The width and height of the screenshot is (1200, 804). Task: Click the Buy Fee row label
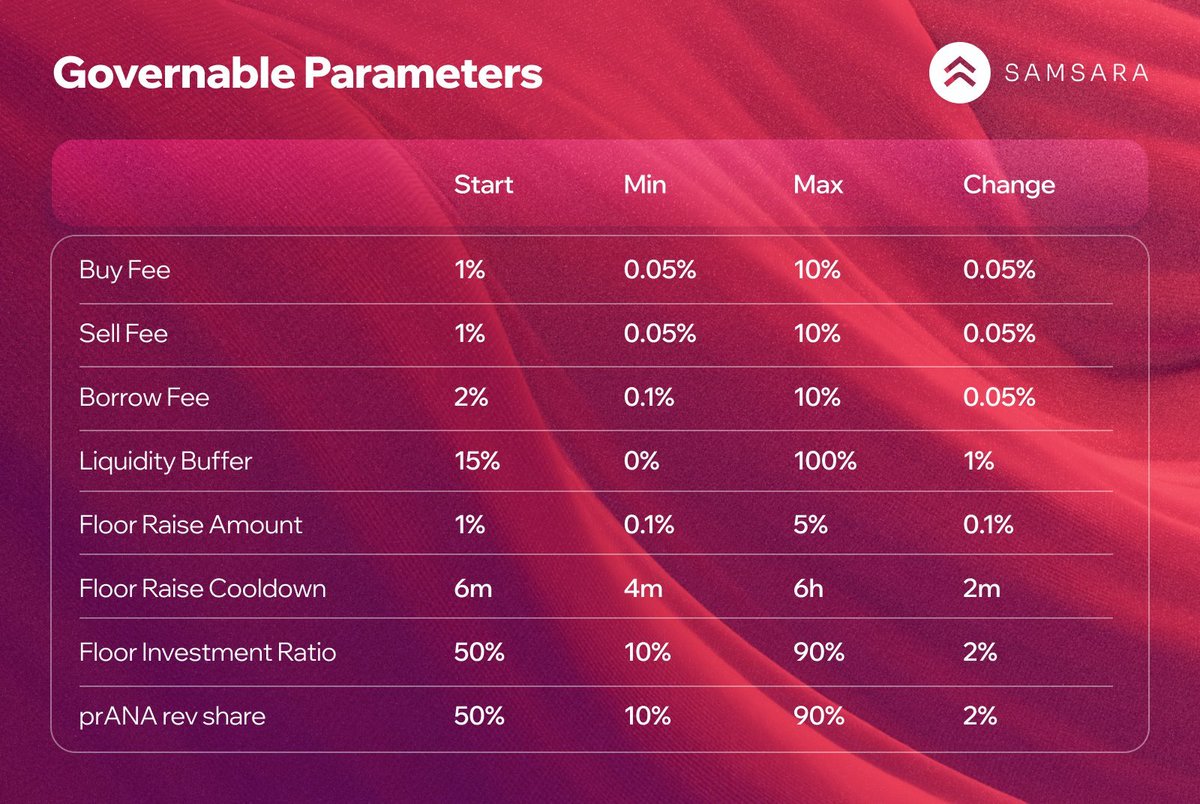pyautogui.click(x=125, y=271)
